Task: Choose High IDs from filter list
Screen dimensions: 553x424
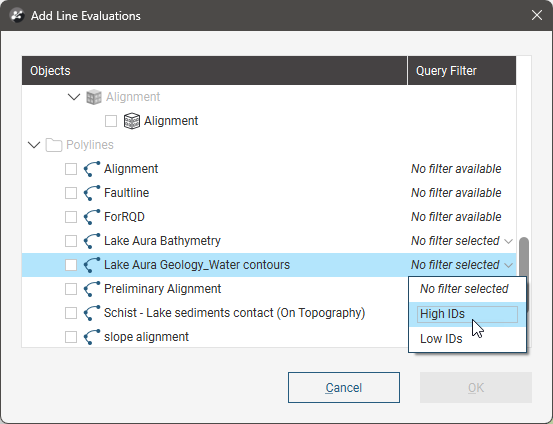Action: click(x=467, y=314)
